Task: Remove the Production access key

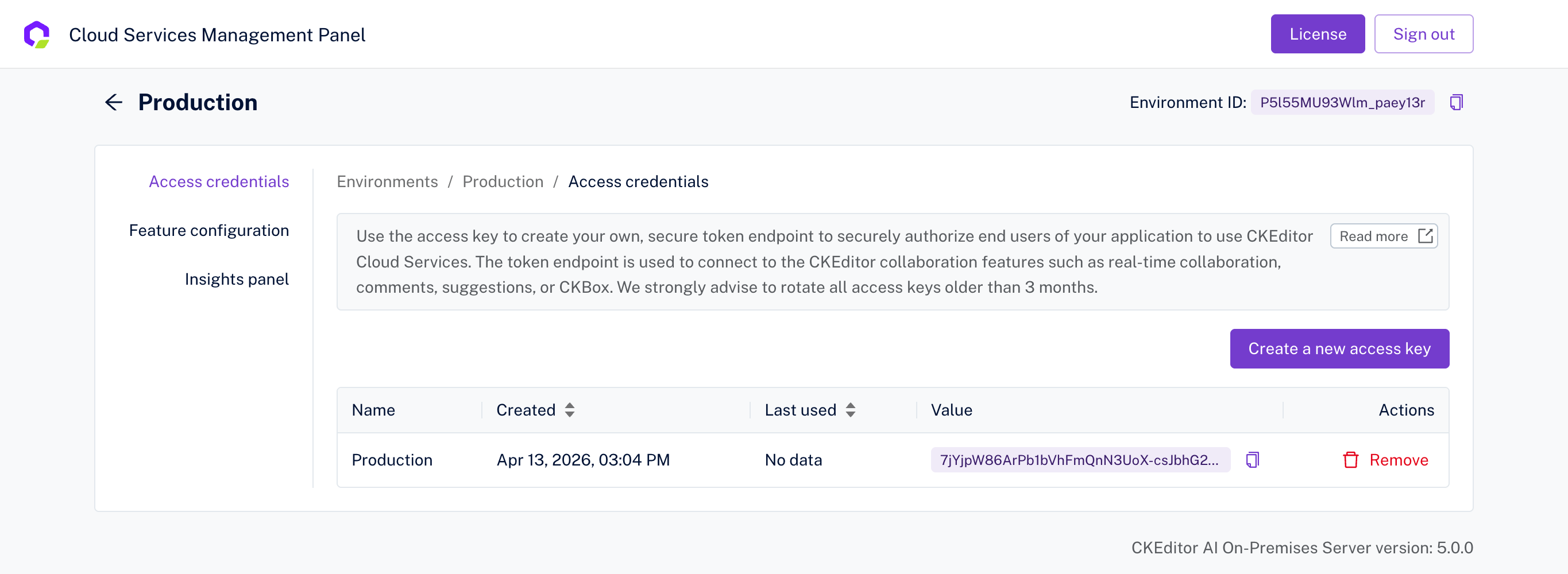Action: pos(1398,460)
